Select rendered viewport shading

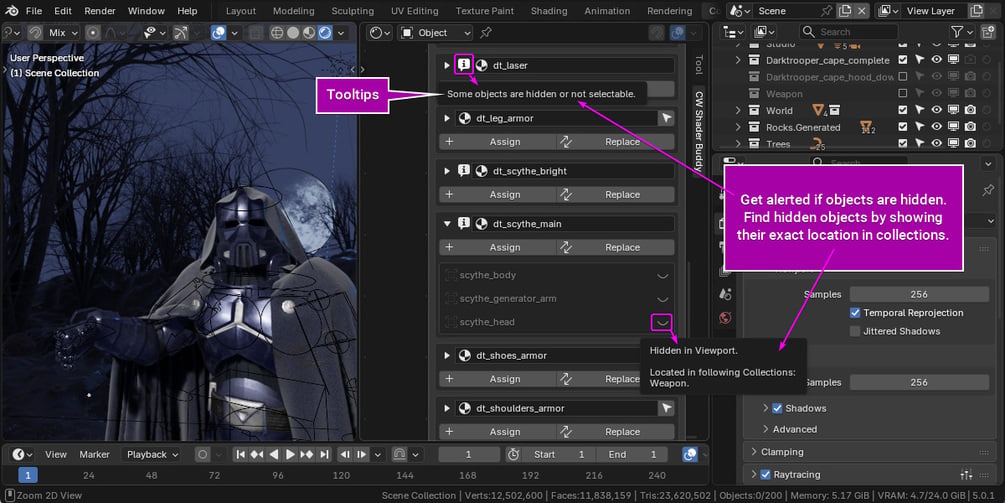[324, 33]
